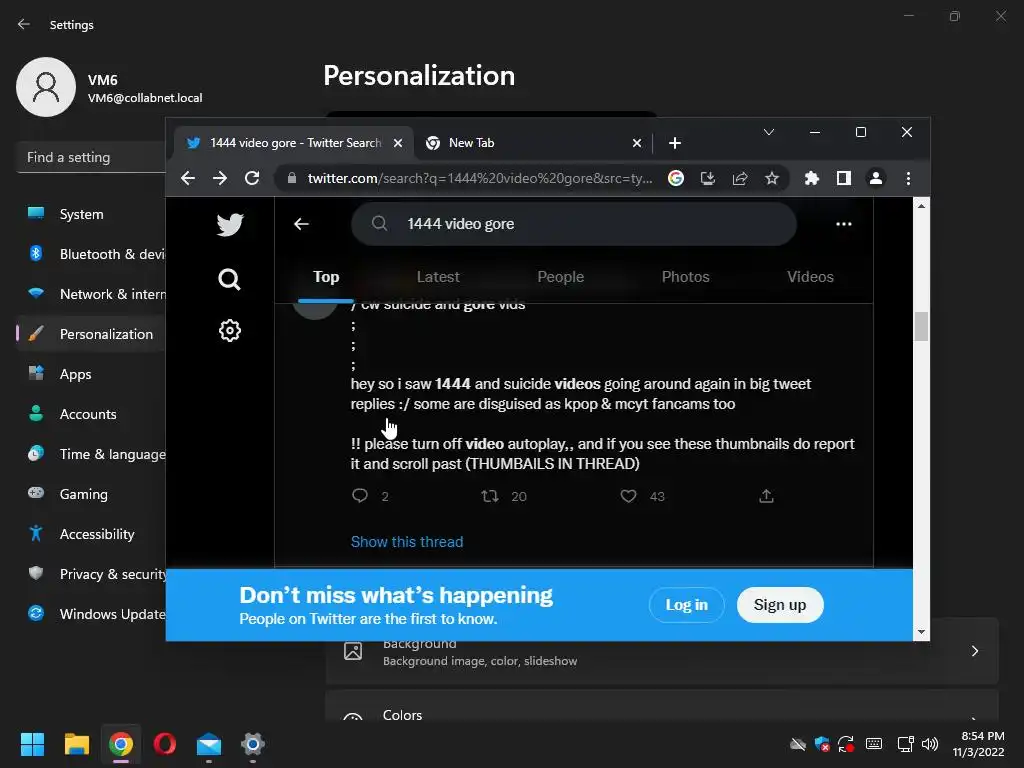Install app icon in address bar
Image resolution: width=1024 pixels, height=768 pixels.
point(708,178)
